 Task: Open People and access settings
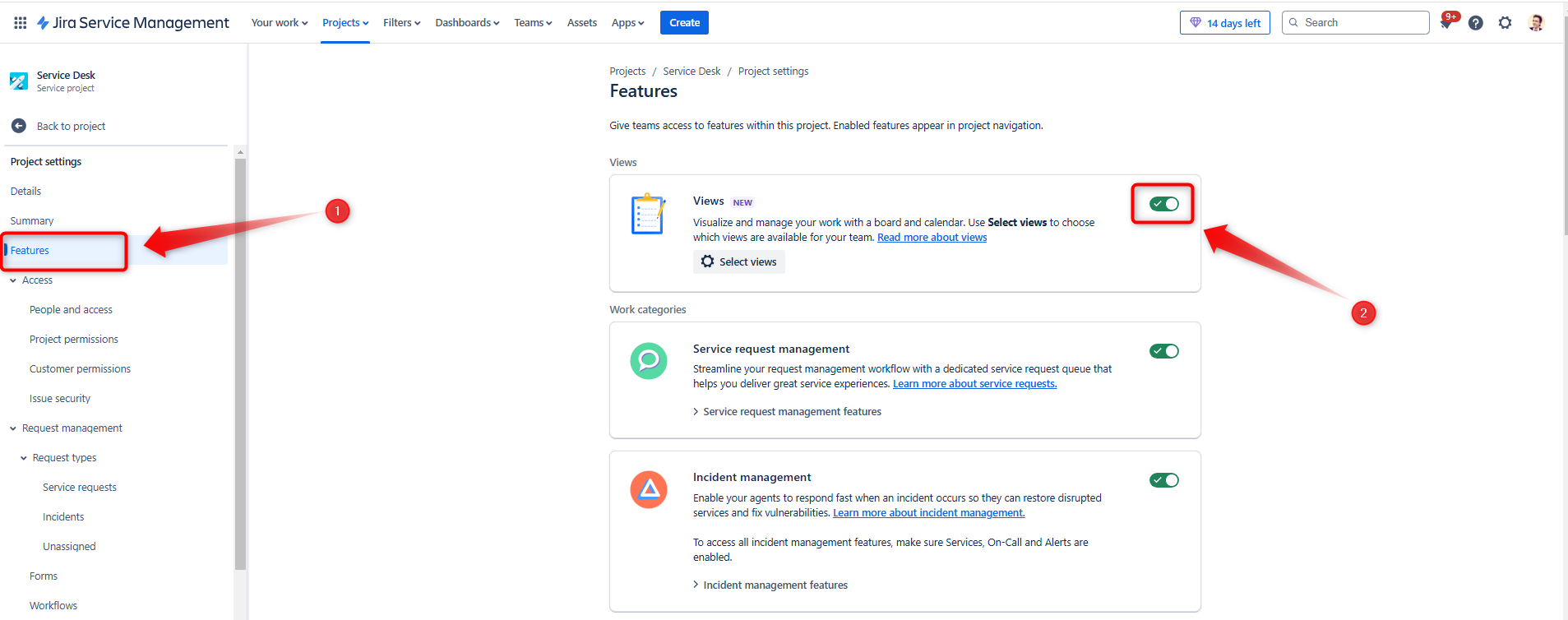tap(71, 310)
